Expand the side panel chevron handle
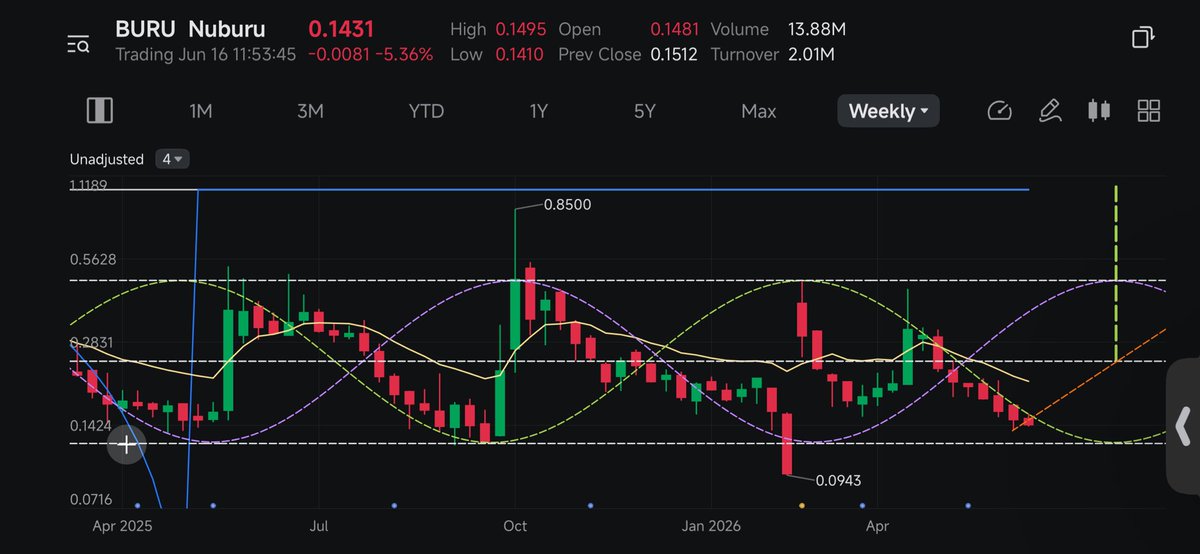 [x=1183, y=426]
